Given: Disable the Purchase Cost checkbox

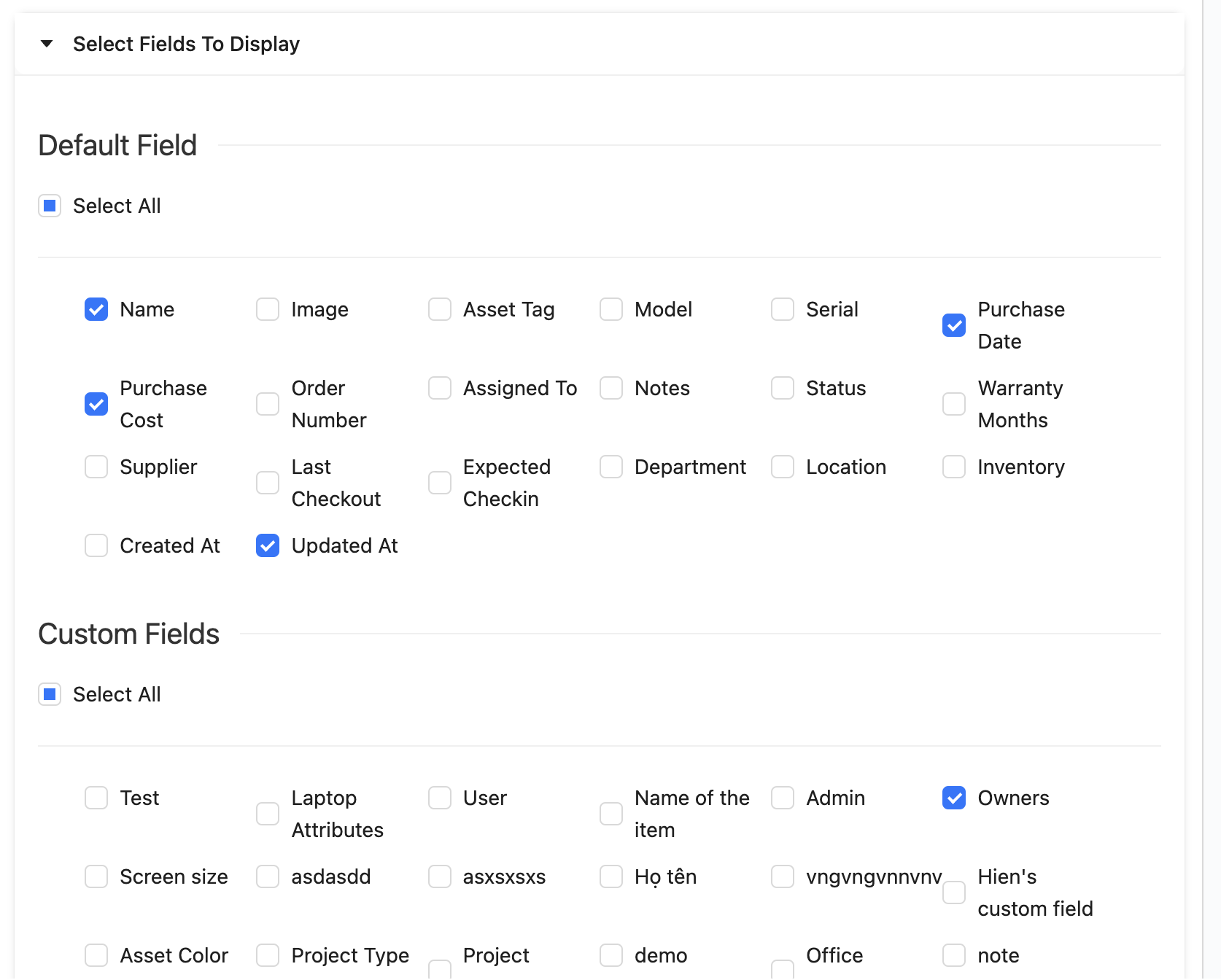Looking at the screenshot, I should [96, 405].
